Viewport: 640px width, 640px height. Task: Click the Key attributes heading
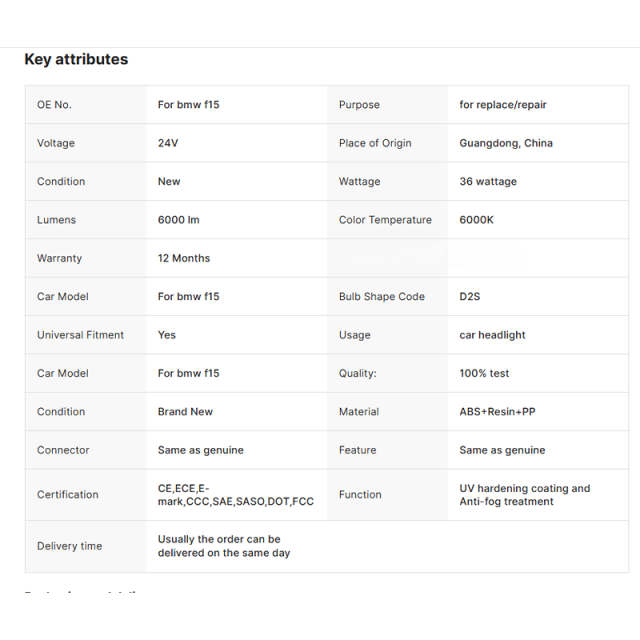[76, 60]
